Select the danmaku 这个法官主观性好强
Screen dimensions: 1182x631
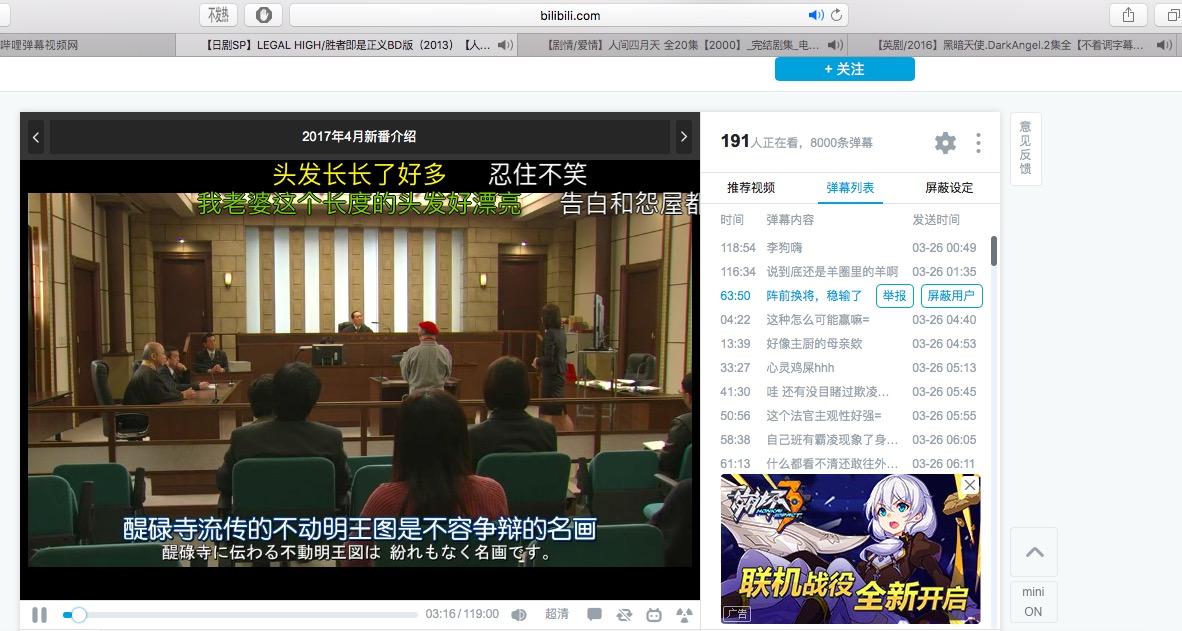click(x=850, y=416)
